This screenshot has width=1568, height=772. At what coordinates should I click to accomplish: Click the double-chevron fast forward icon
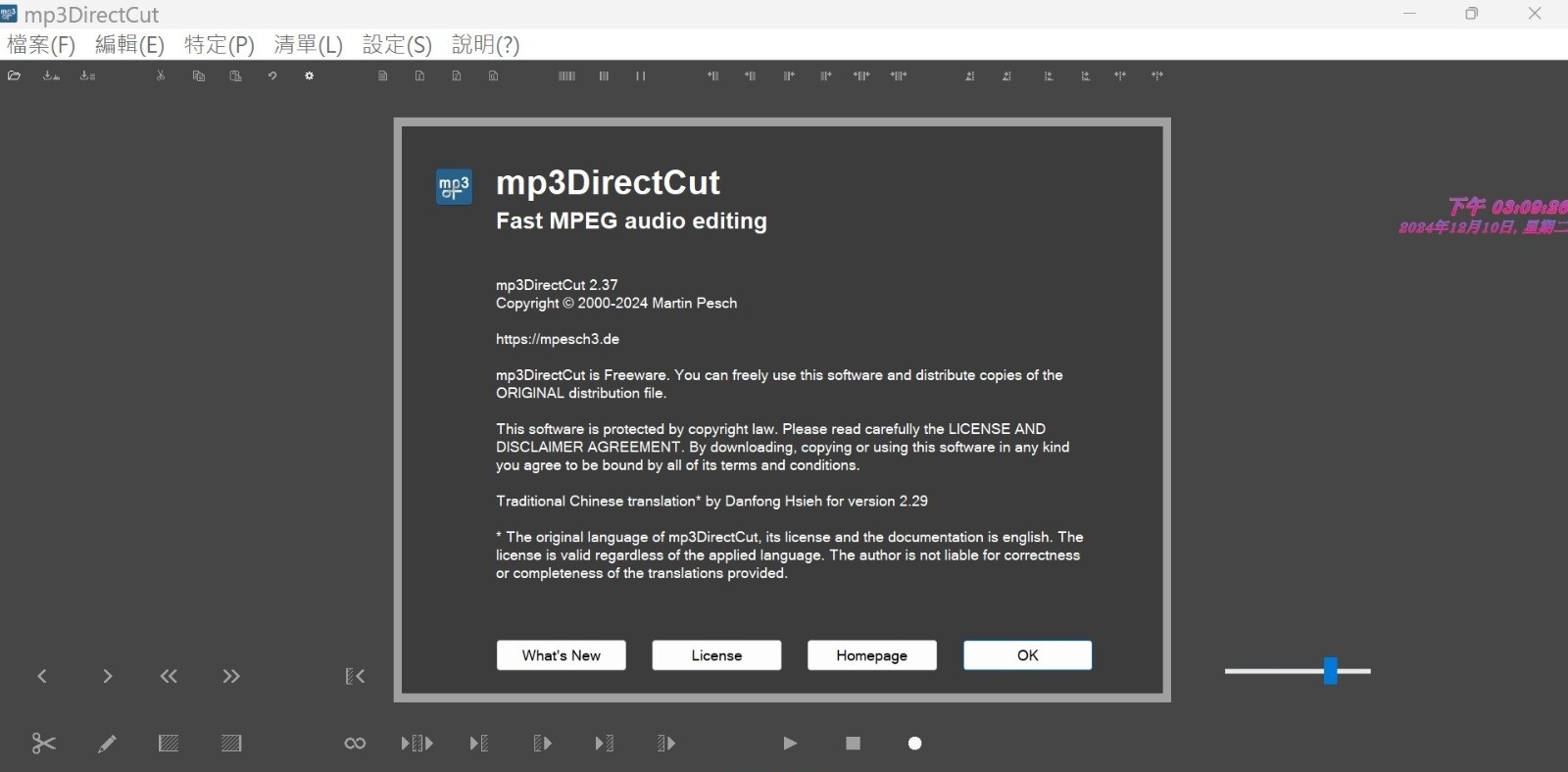pos(231,676)
